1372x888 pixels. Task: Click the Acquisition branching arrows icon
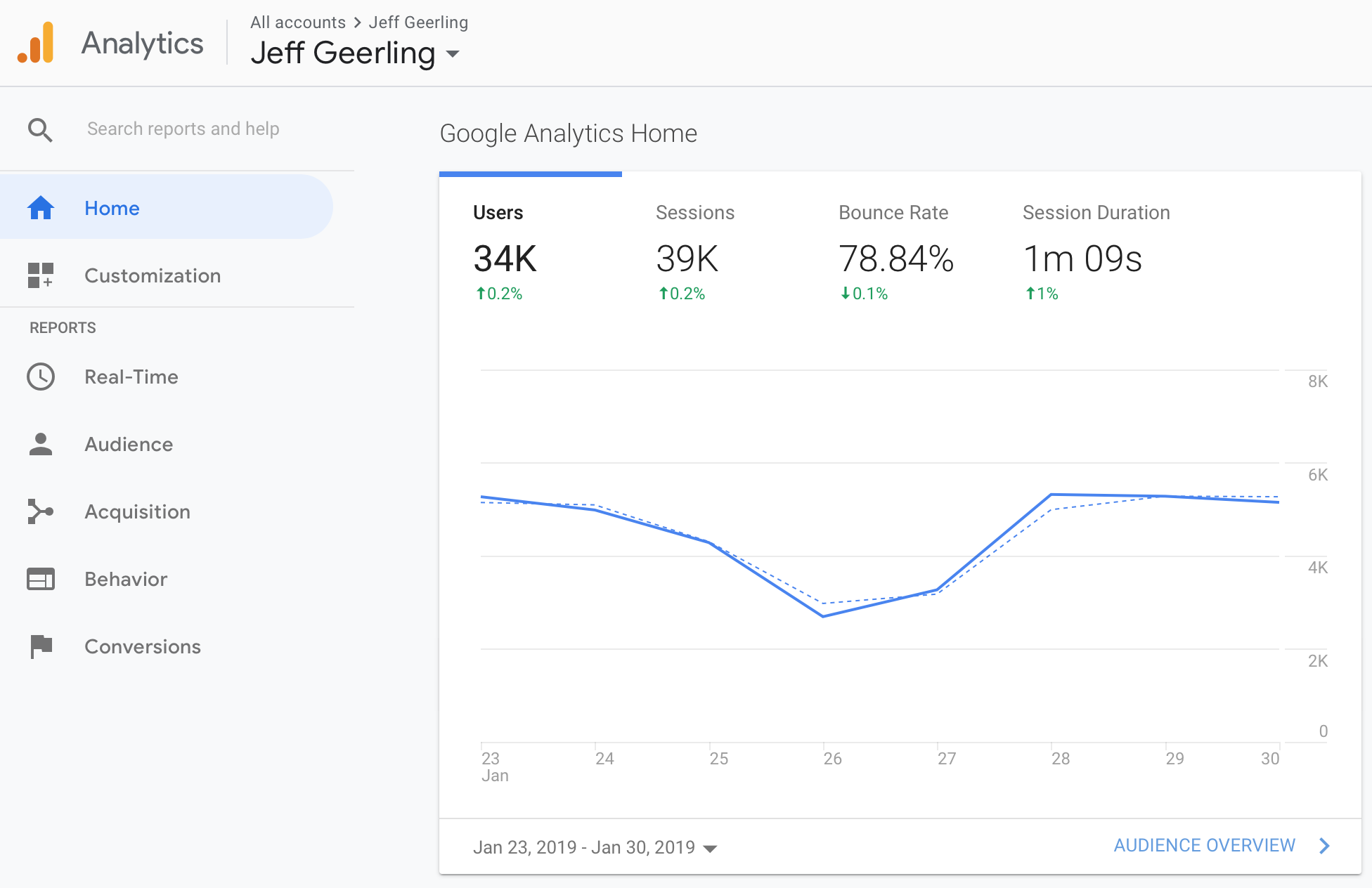(41, 511)
